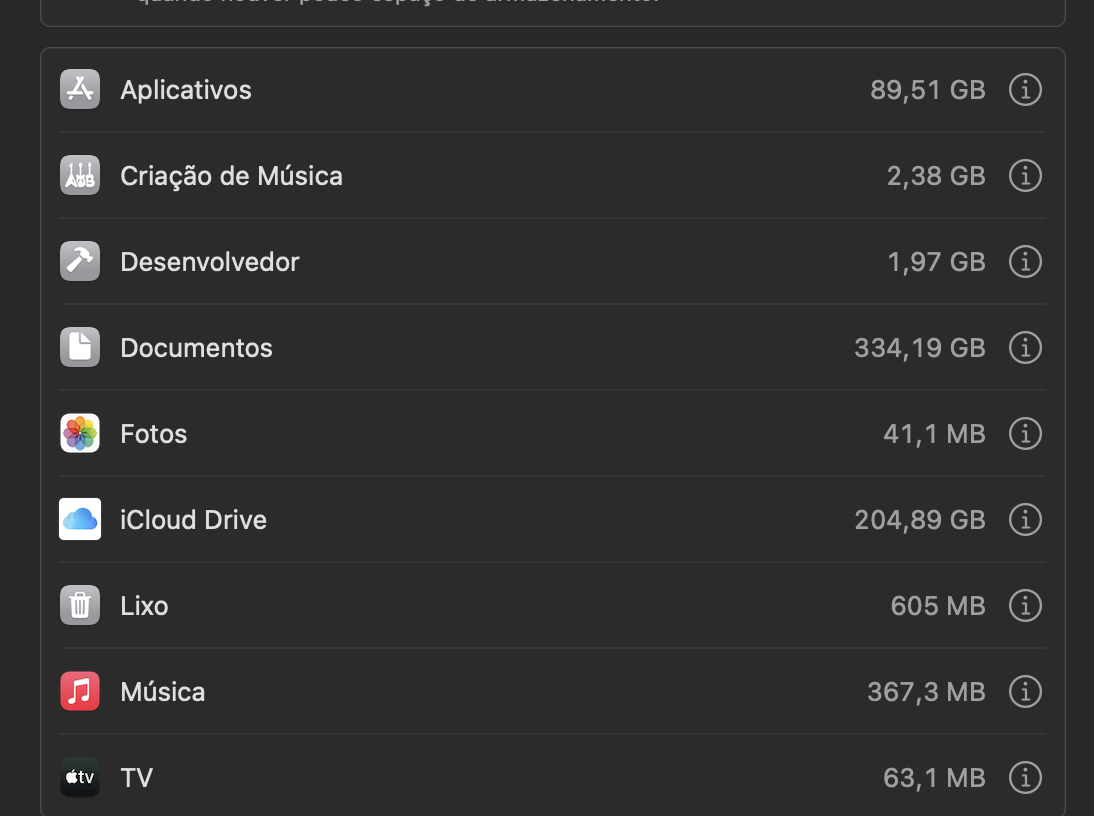Click the iCloud Drive cloud icon
The image size is (1094, 816).
coord(80,520)
